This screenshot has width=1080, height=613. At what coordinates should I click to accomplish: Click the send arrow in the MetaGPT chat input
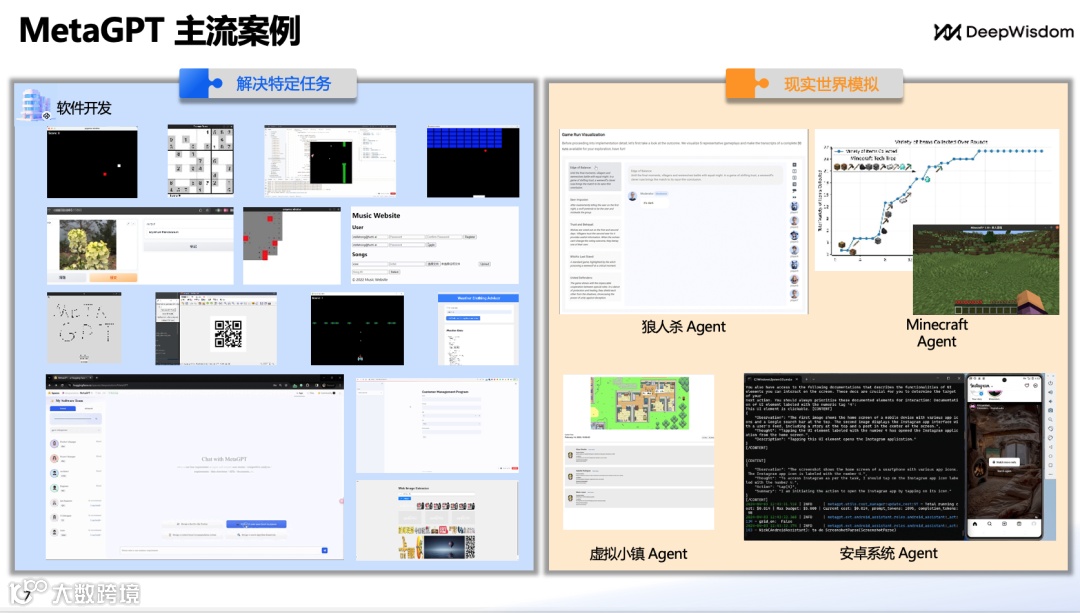[x=325, y=550]
